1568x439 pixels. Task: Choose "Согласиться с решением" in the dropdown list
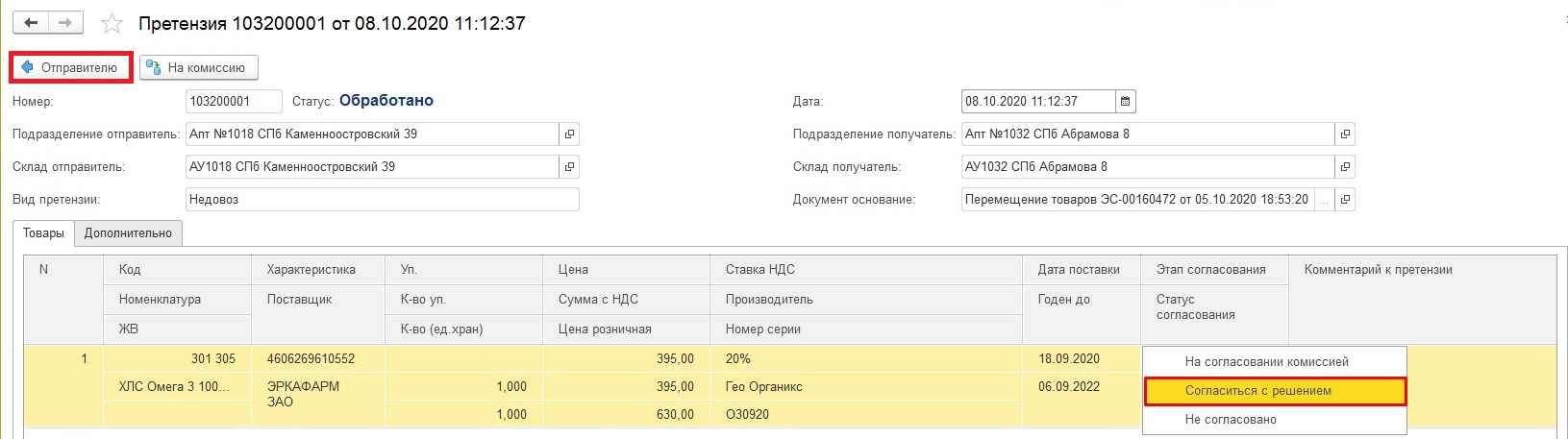(1257, 391)
